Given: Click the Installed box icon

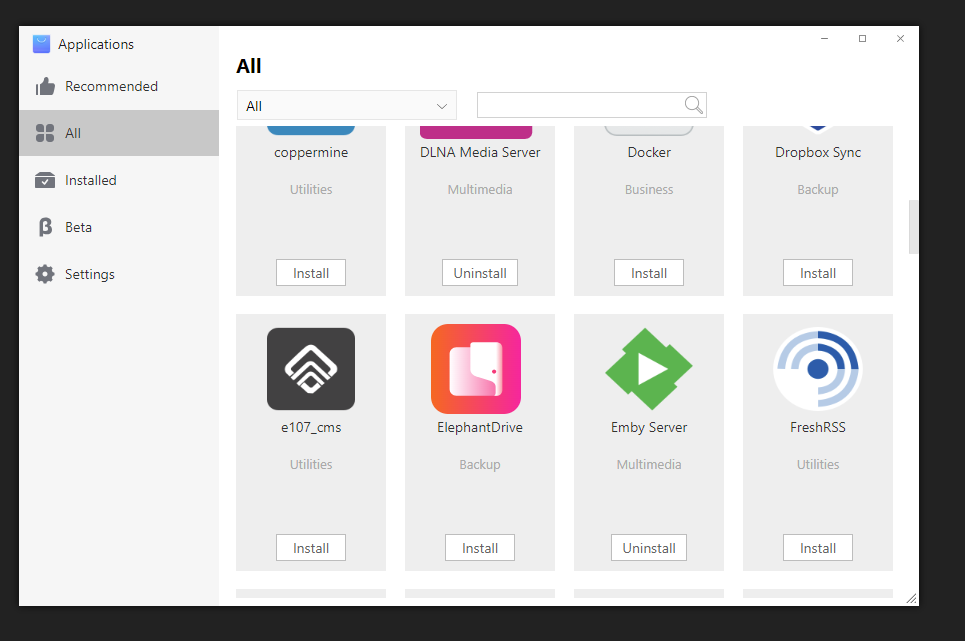Looking at the screenshot, I should coord(45,180).
